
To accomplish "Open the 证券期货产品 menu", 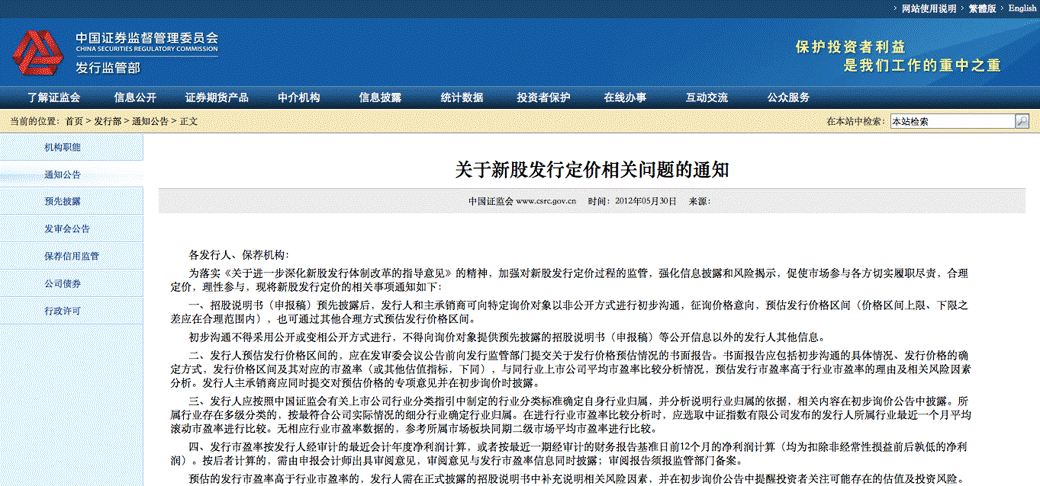I will coord(216,97).
